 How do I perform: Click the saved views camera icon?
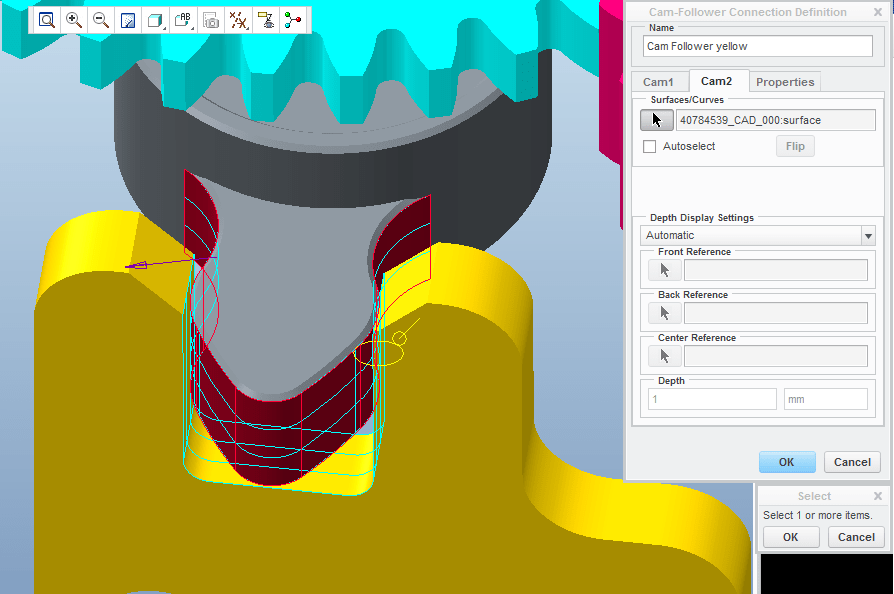coord(210,19)
